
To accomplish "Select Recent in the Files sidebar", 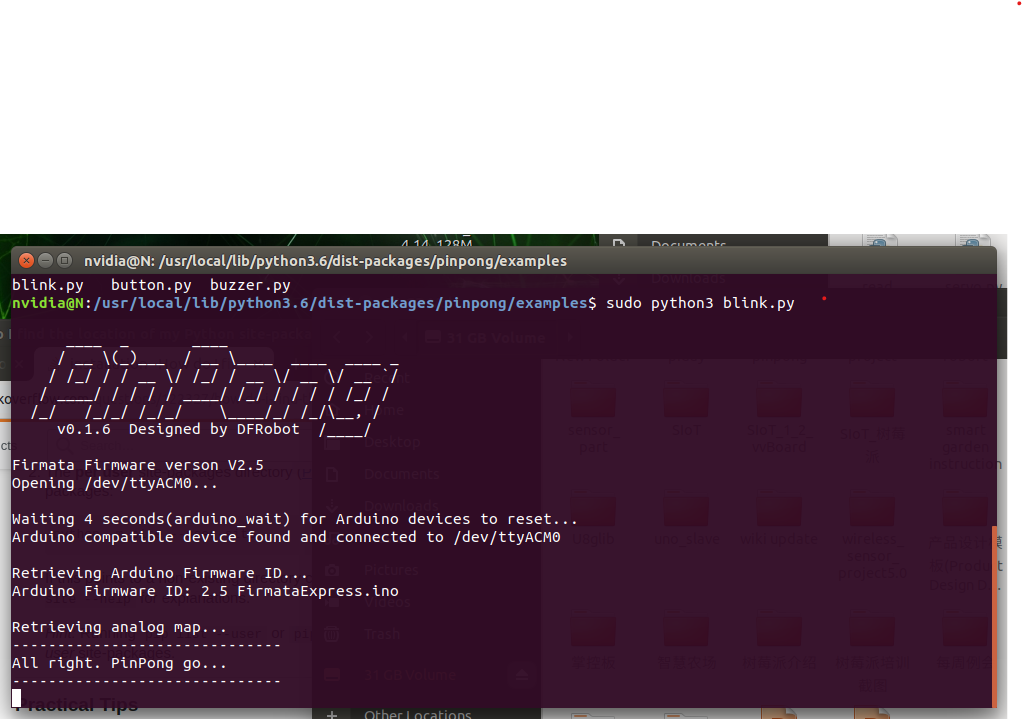I will click(387, 378).
